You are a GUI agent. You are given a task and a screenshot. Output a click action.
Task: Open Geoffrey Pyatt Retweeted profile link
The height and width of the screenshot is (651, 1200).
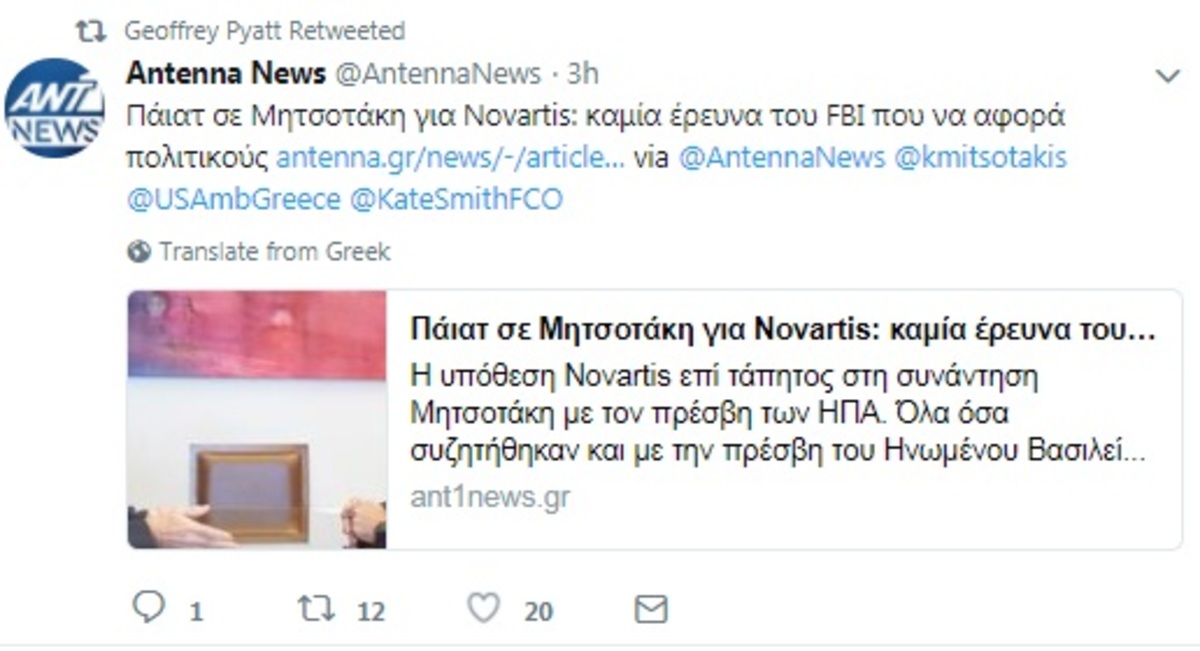[264, 31]
